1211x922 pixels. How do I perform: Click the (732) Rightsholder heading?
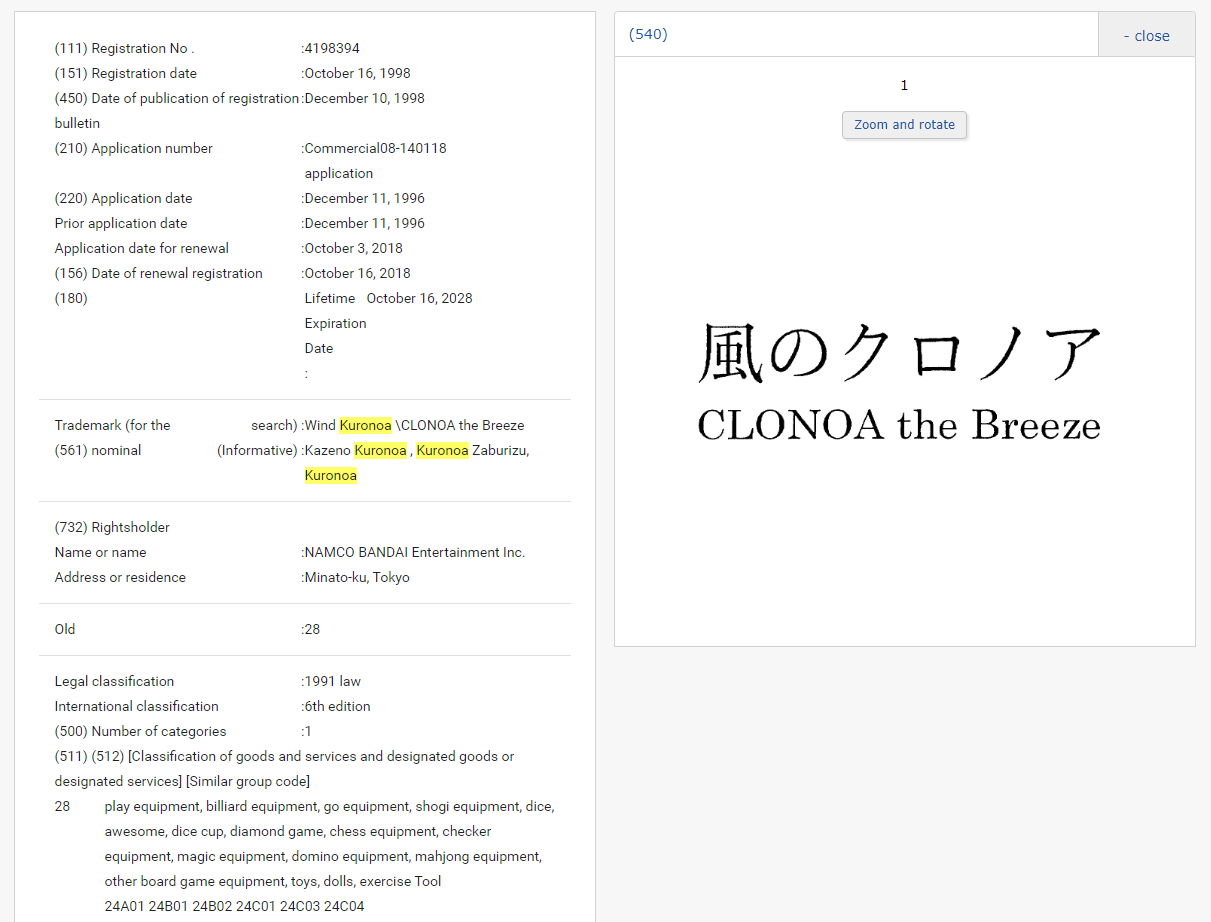coord(112,527)
